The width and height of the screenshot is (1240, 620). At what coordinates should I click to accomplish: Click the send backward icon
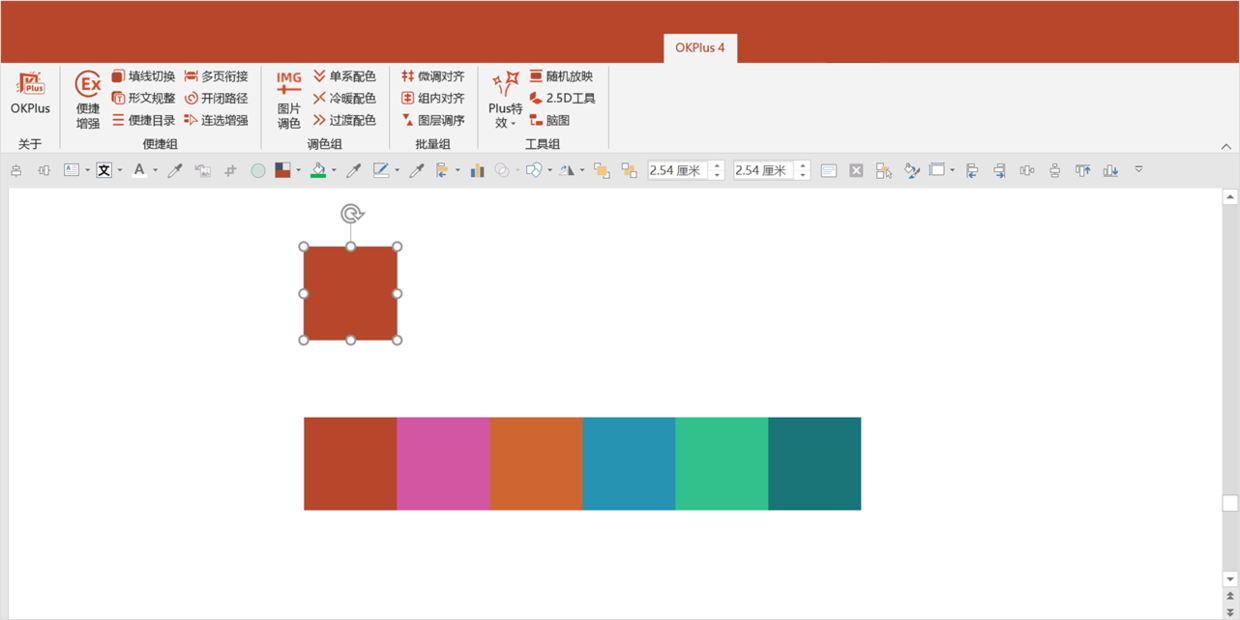629,170
